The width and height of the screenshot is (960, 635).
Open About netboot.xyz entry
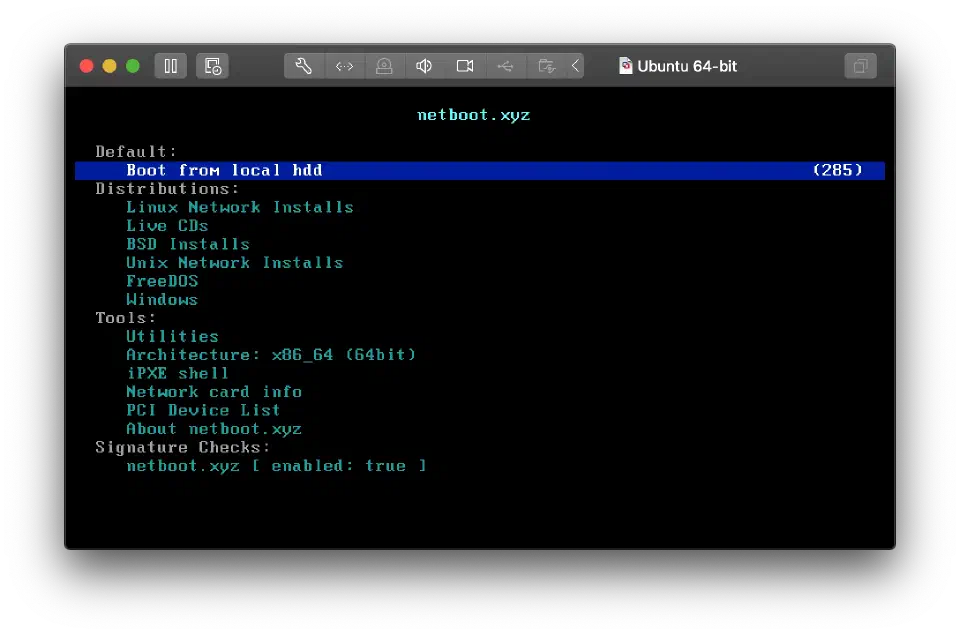(214, 429)
